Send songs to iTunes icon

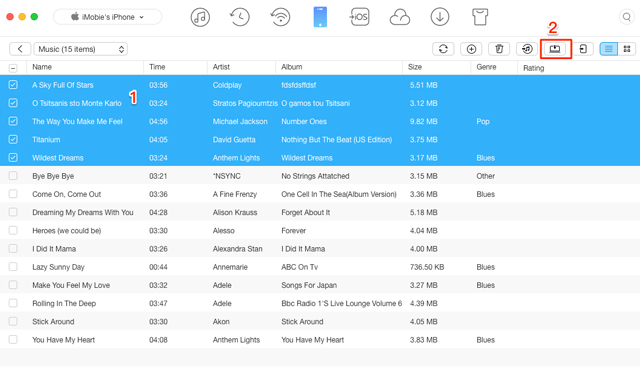[x=527, y=49]
